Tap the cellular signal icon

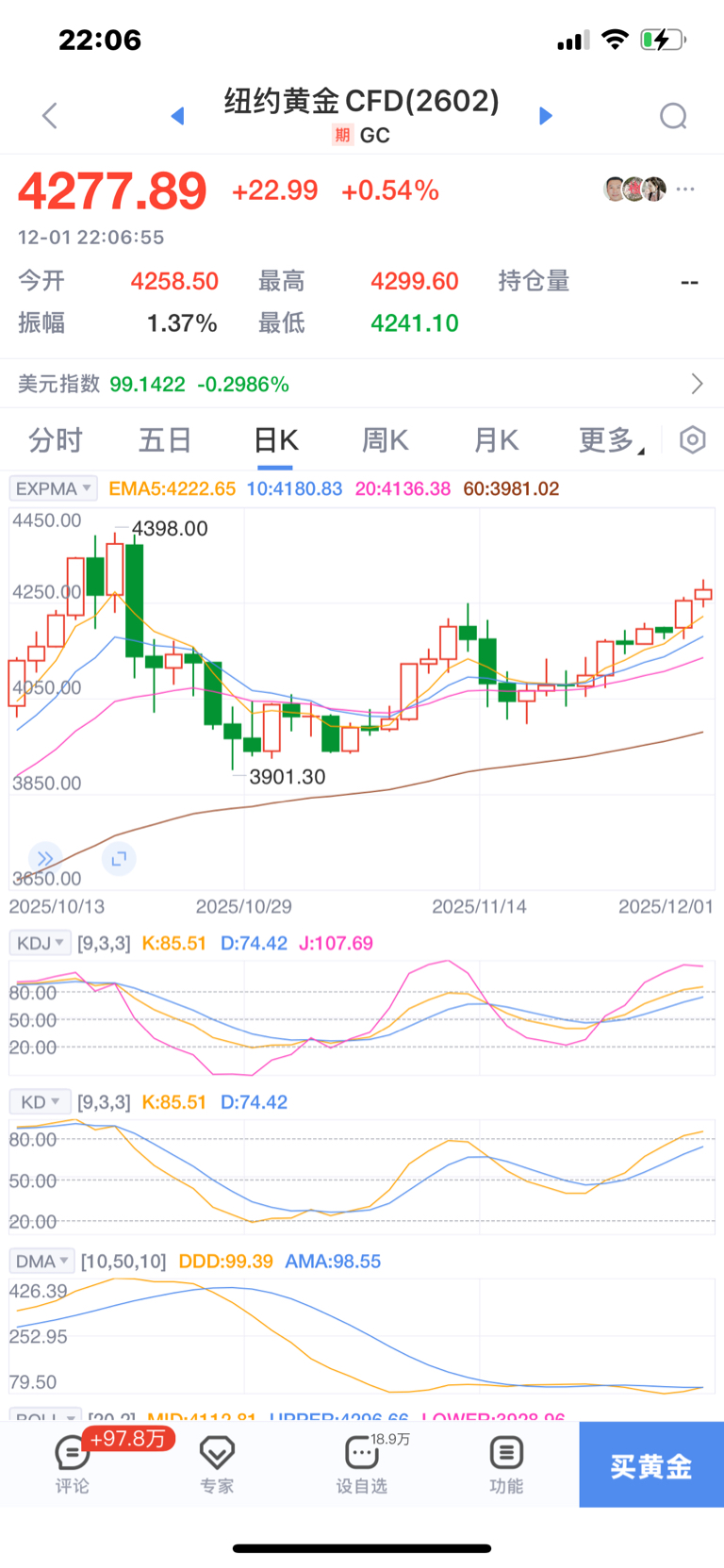[573, 40]
